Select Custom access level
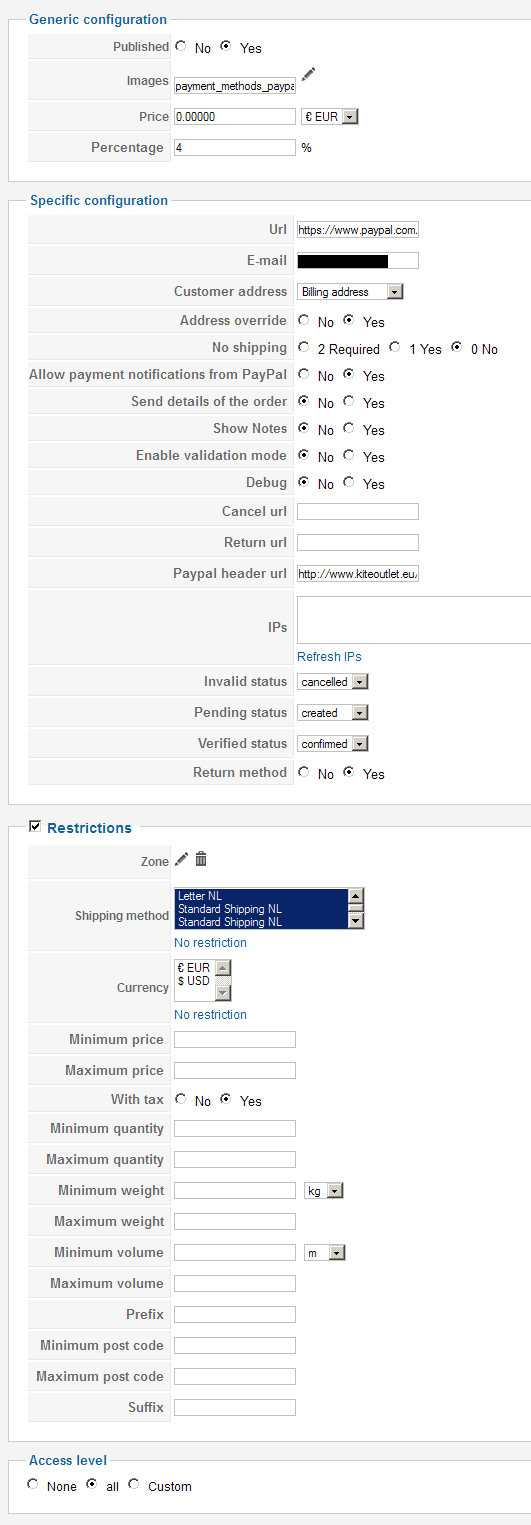 (134, 1485)
